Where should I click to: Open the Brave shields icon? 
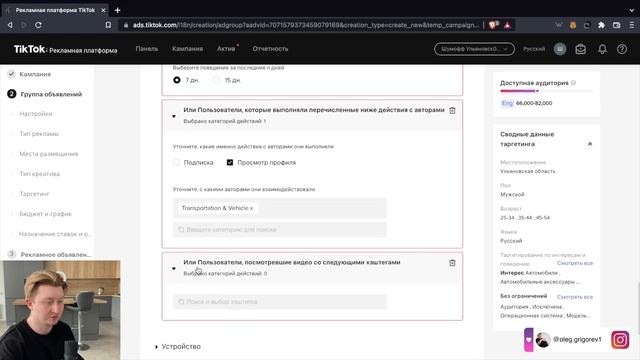[x=493, y=25]
